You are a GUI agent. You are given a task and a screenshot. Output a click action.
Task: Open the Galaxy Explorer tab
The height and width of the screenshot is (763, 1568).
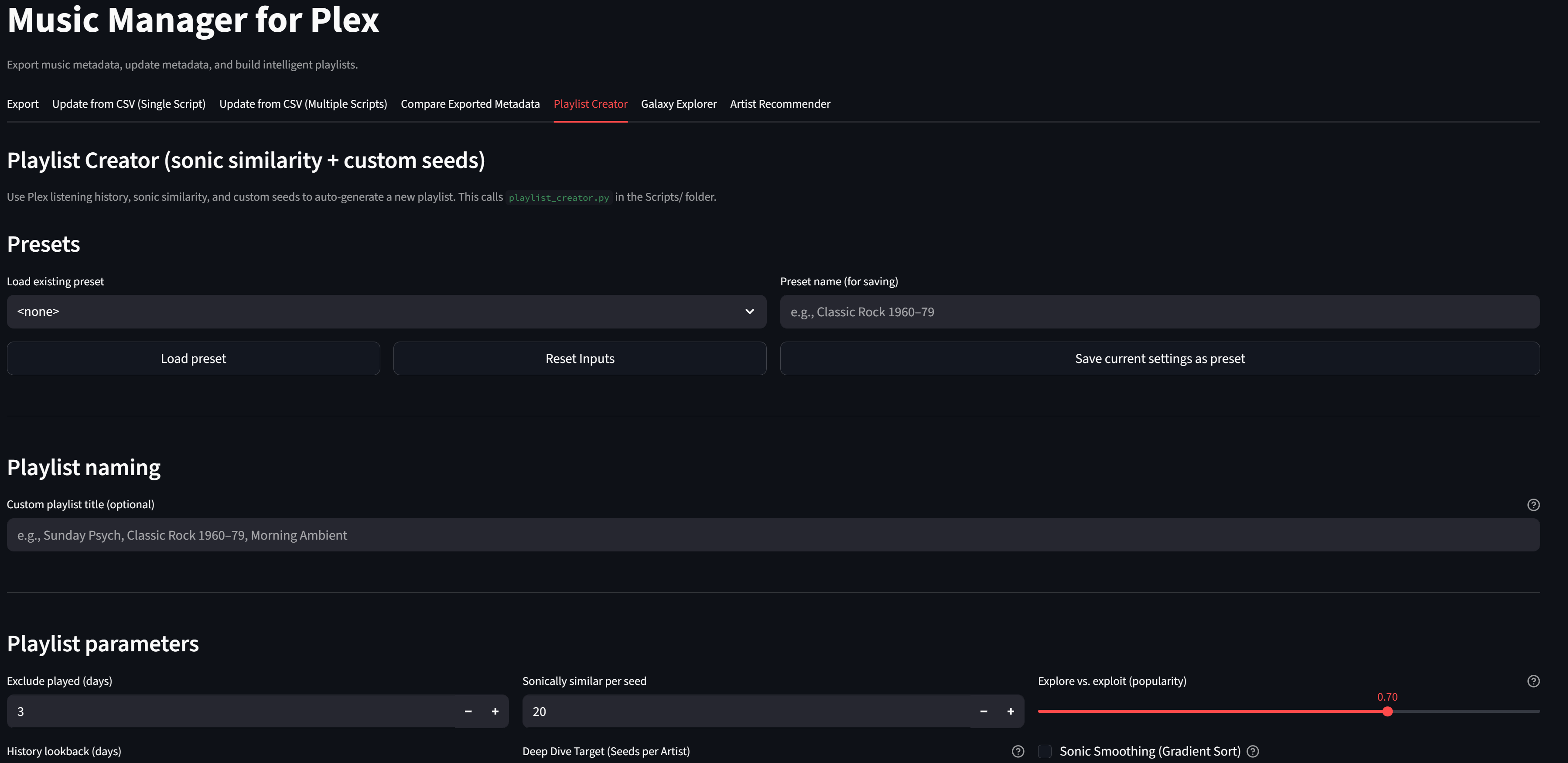point(679,104)
